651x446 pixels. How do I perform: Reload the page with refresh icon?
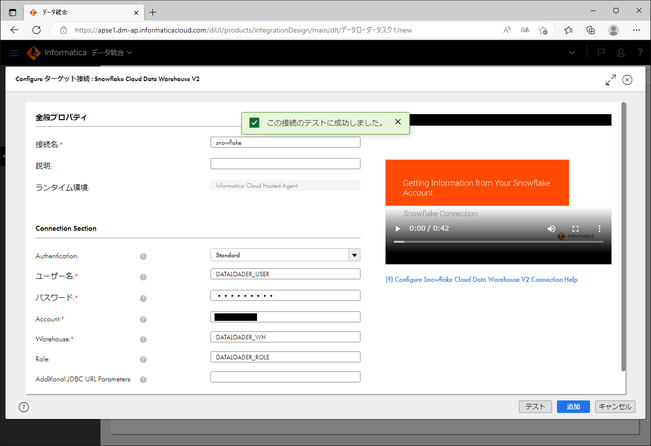(x=37, y=30)
